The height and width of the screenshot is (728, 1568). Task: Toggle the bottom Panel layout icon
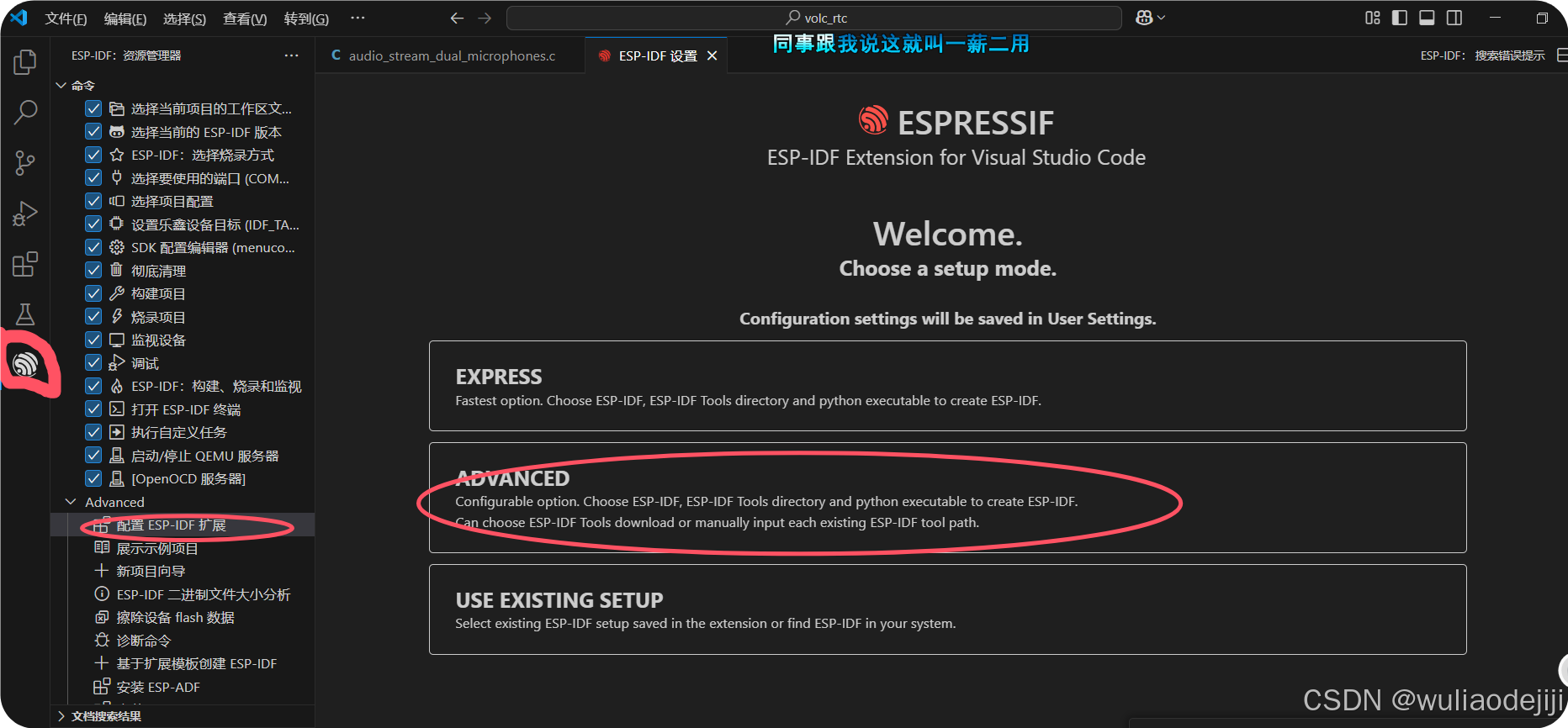(x=1427, y=18)
